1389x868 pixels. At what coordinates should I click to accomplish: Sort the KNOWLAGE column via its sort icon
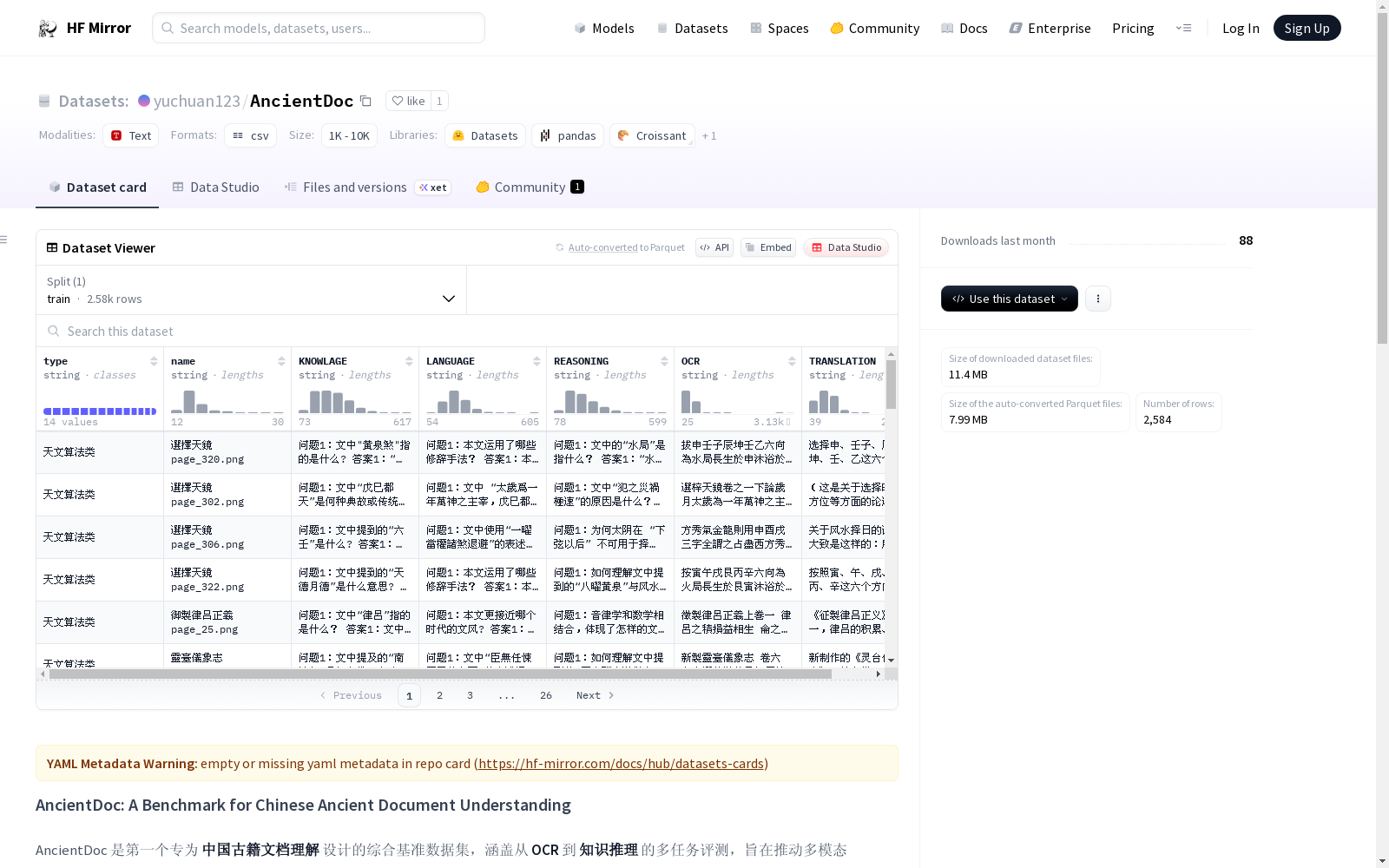(409, 361)
